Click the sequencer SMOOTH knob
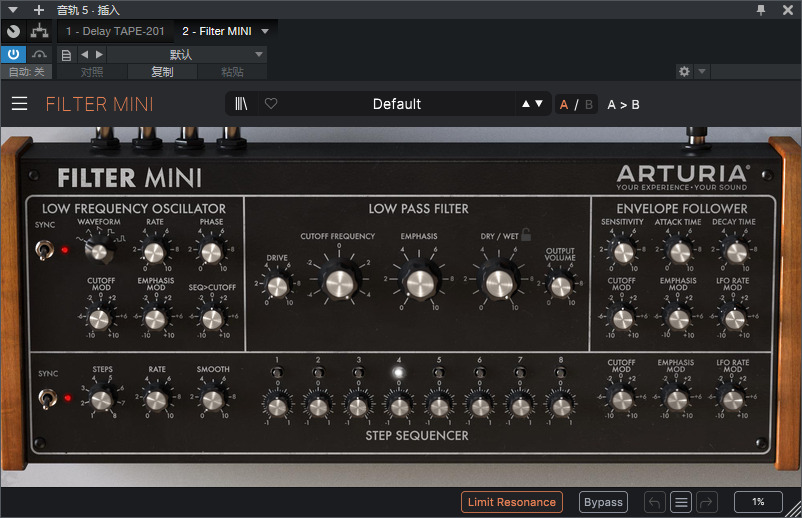802x518 pixels. tap(212, 400)
